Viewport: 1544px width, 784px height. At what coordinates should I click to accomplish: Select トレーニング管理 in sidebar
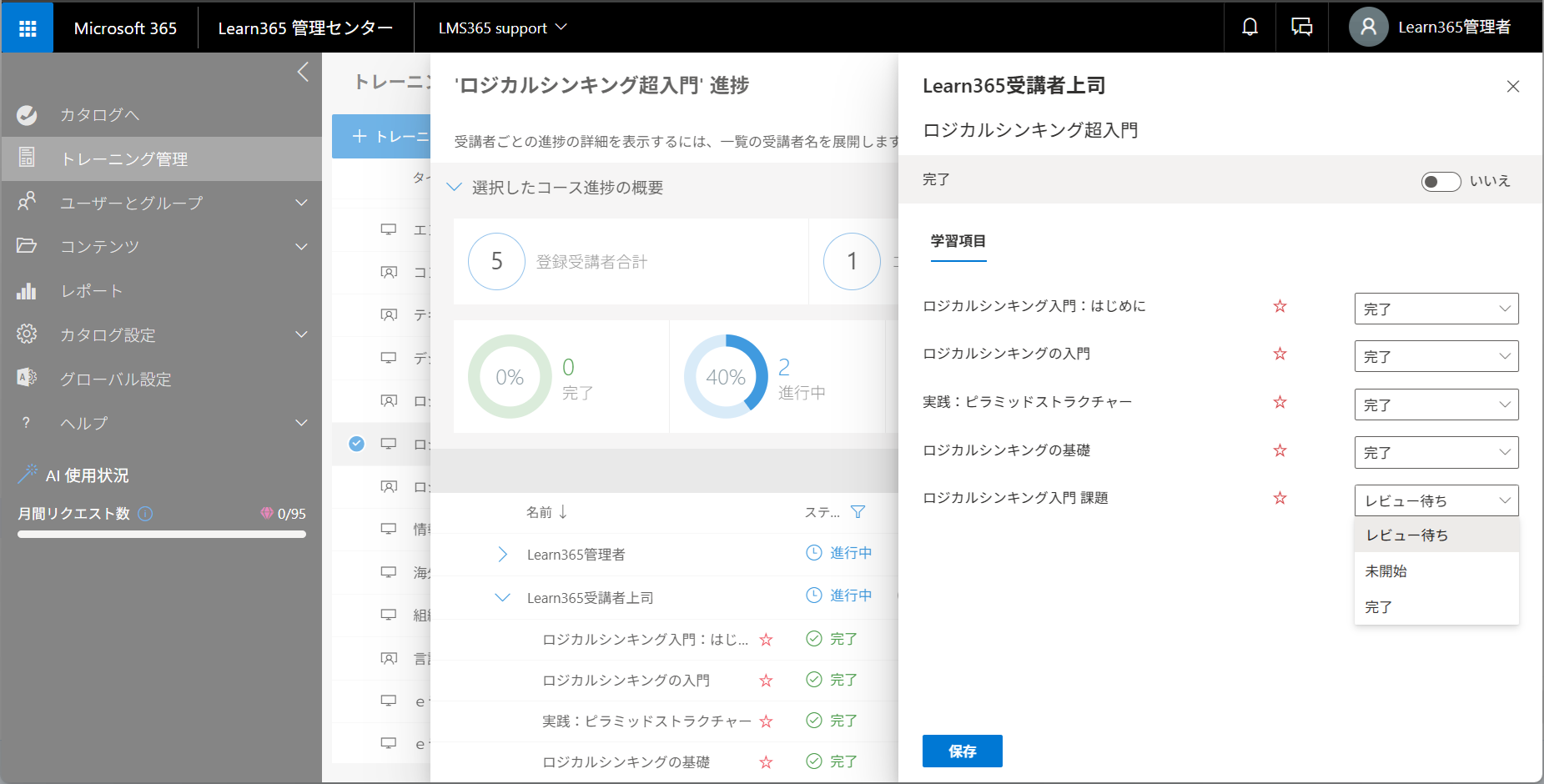tap(162, 158)
